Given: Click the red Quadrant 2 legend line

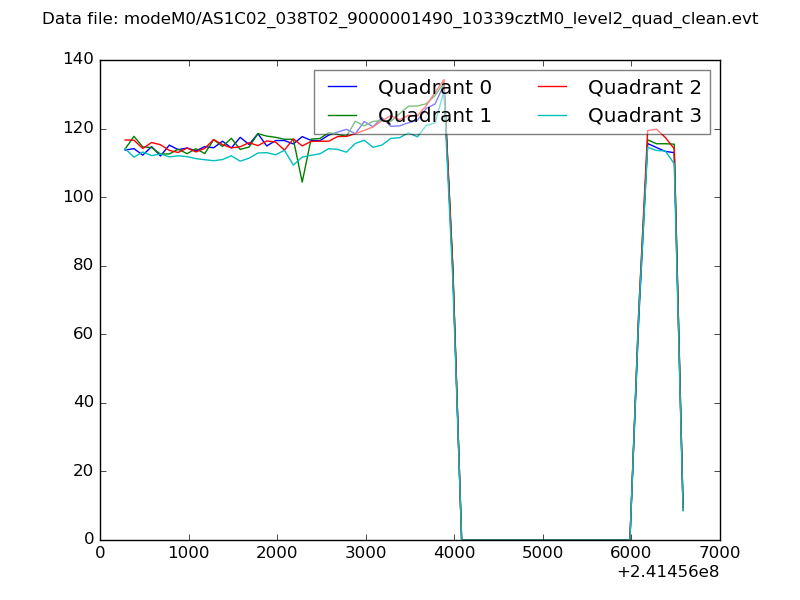Looking at the screenshot, I should coord(555,88).
